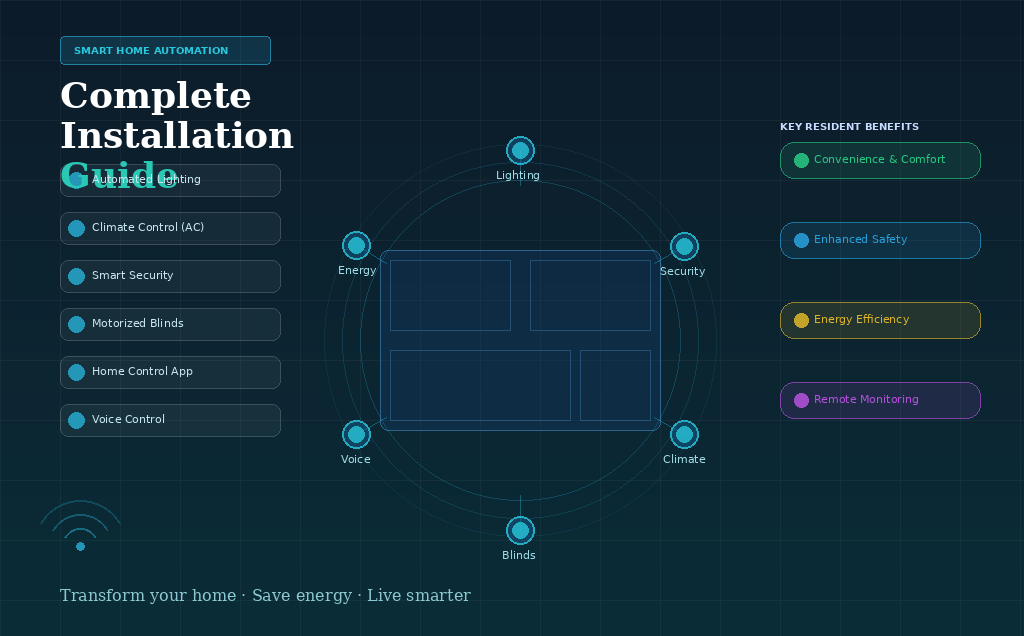Screen dimensions: 1024x636
Task: Click the Voice node icon on the diagram
Action: coord(357,434)
